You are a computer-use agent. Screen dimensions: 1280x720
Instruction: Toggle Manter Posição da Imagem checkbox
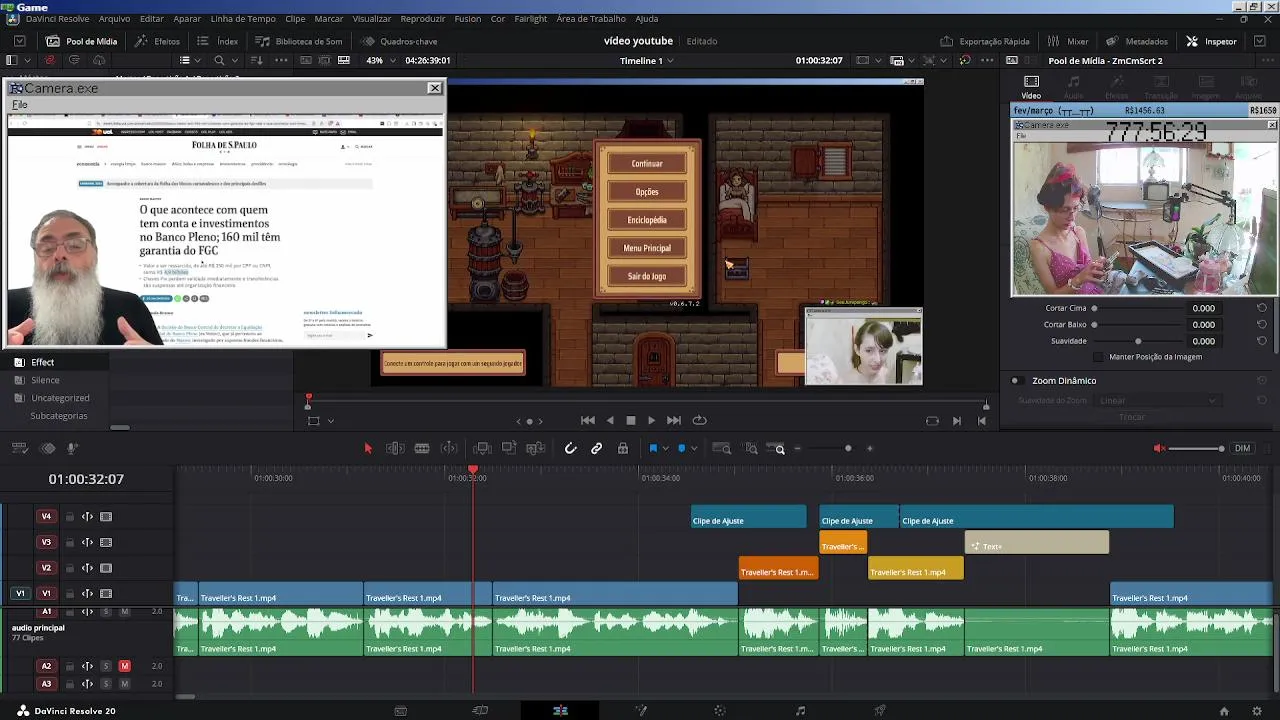click(x=1099, y=357)
